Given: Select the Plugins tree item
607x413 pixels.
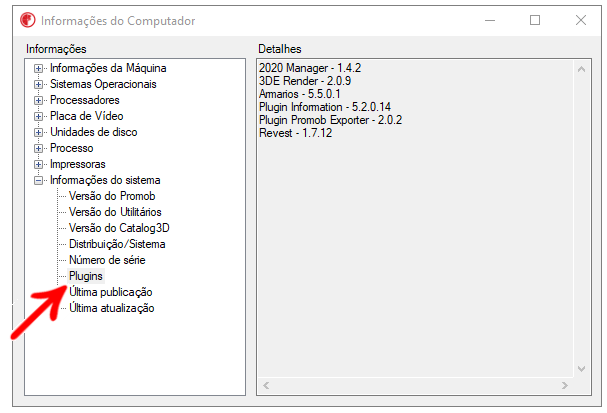Looking at the screenshot, I should coord(86,276).
